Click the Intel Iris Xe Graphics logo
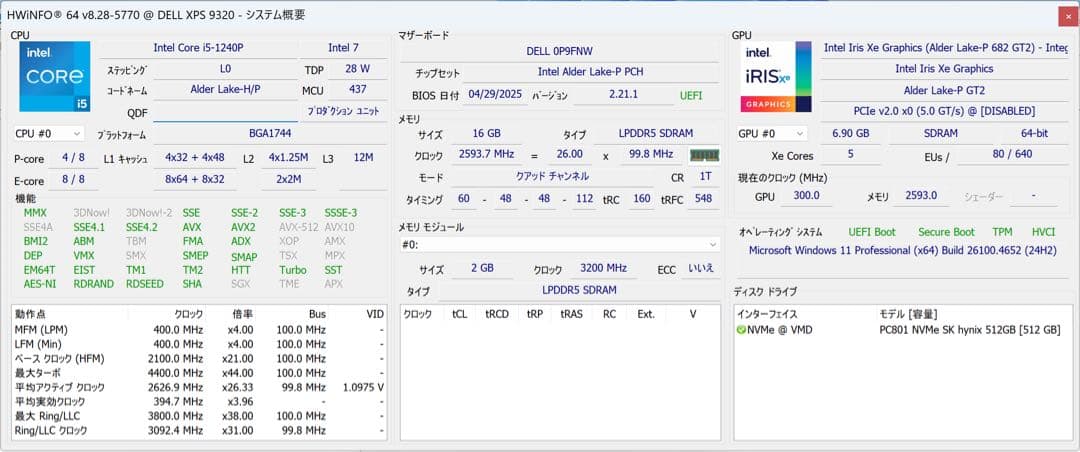 click(775, 76)
